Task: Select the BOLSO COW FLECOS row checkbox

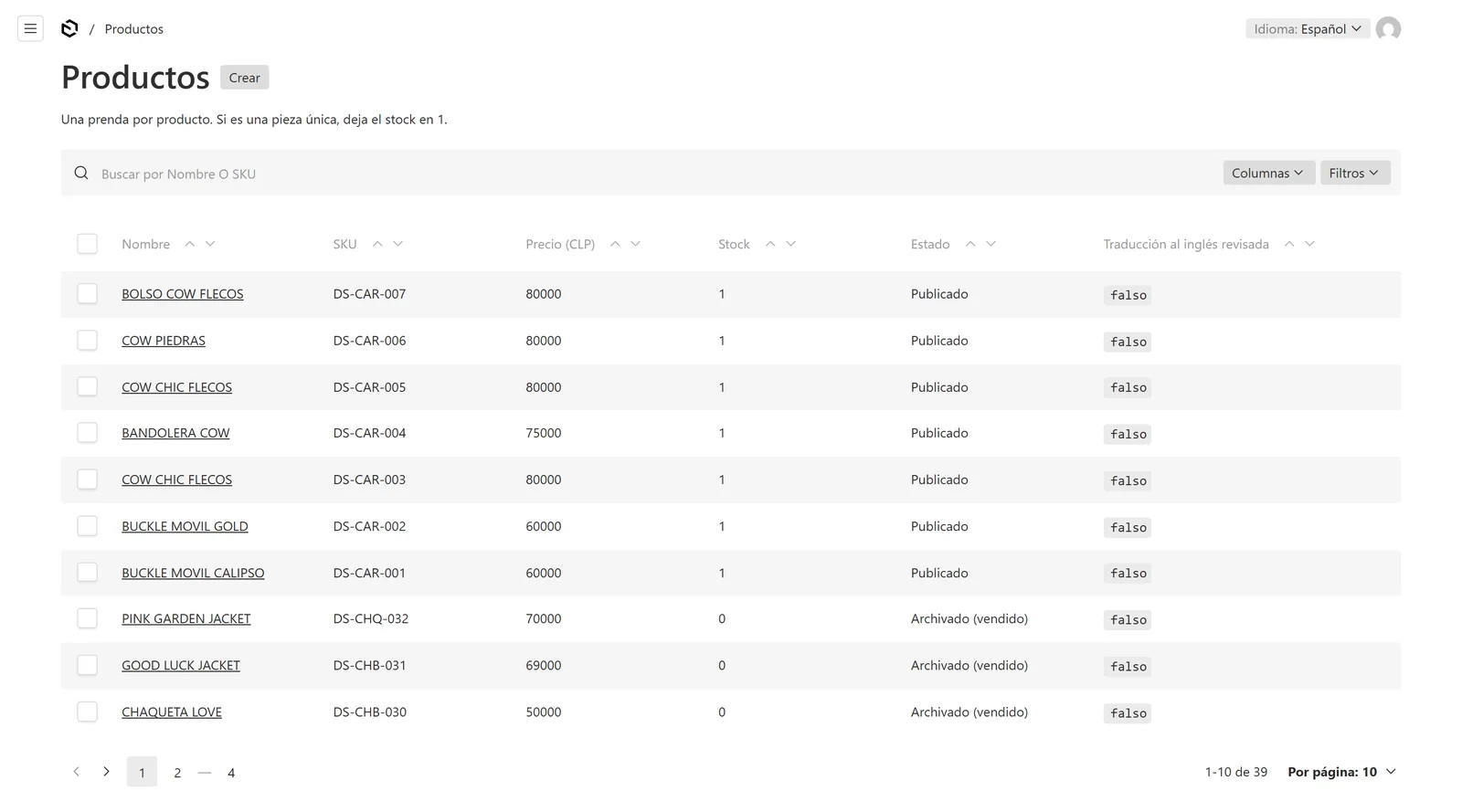Action: [87, 293]
